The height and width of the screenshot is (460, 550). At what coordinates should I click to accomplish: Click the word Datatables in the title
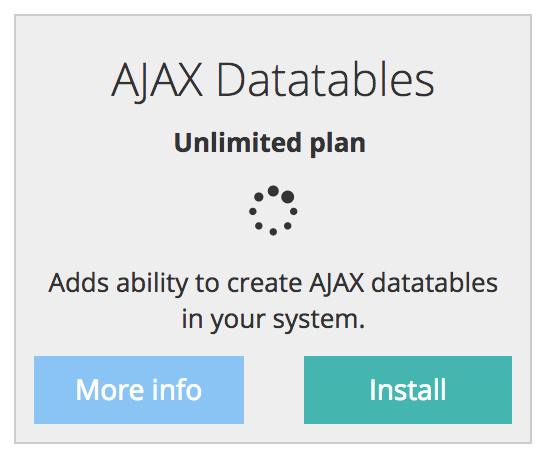(x=326, y=80)
